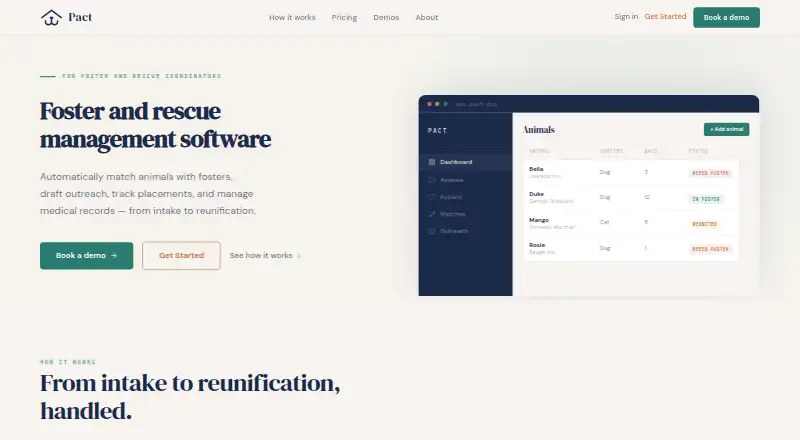Open the About nav link
Viewport: 800px width, 440px height.
(427, 17)
